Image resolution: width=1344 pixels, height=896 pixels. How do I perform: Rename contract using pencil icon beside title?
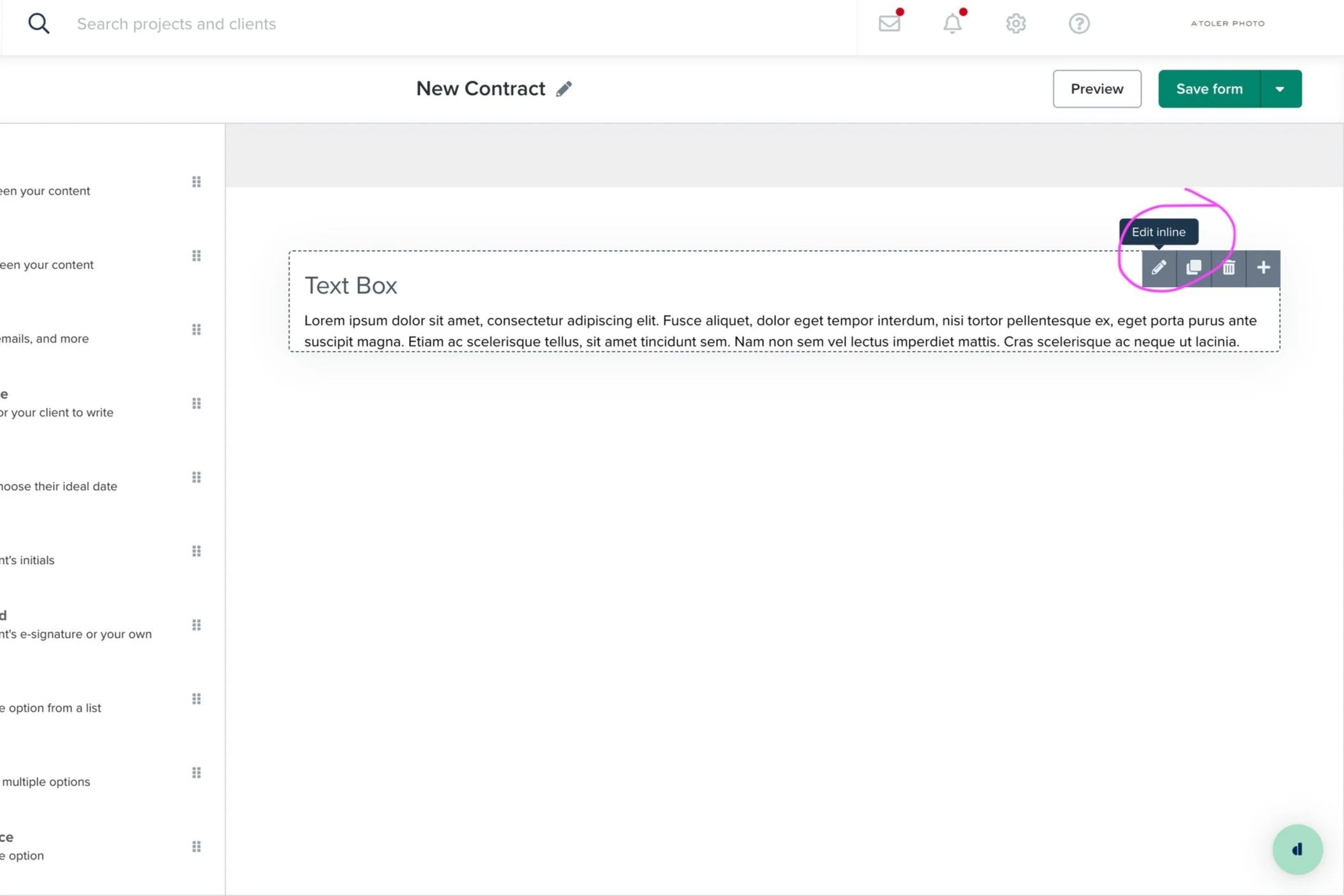coord(564,89)
